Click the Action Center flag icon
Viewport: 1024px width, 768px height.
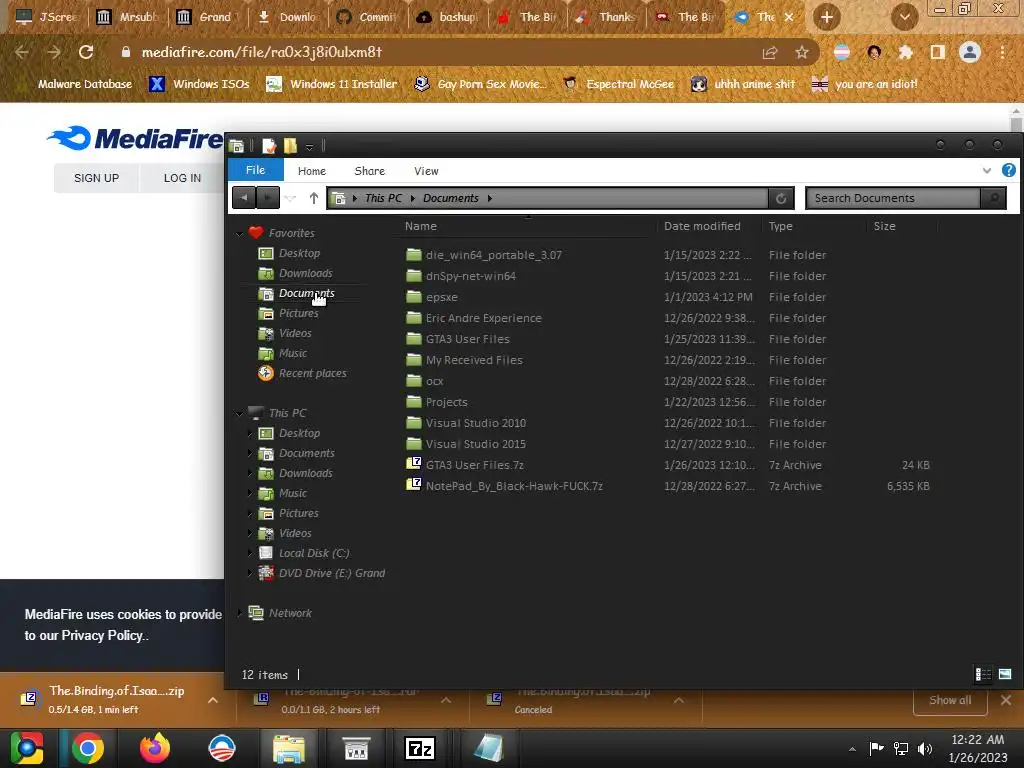pos(876,748)
